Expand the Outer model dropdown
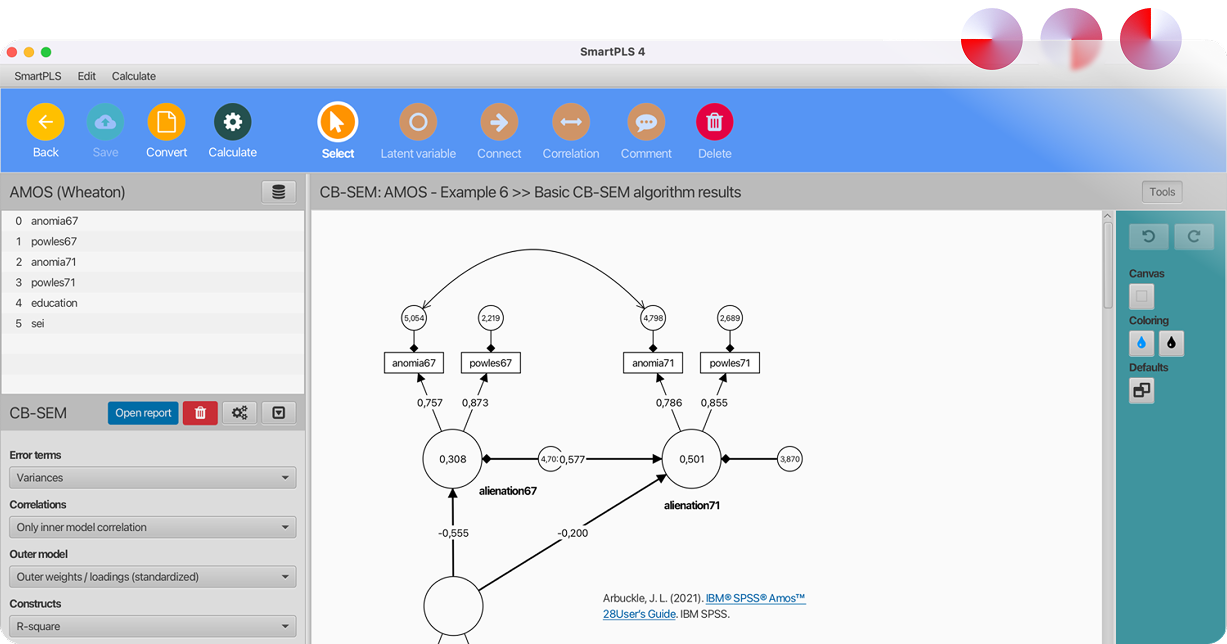This screenshot has width=1227, height=644. 153,577
